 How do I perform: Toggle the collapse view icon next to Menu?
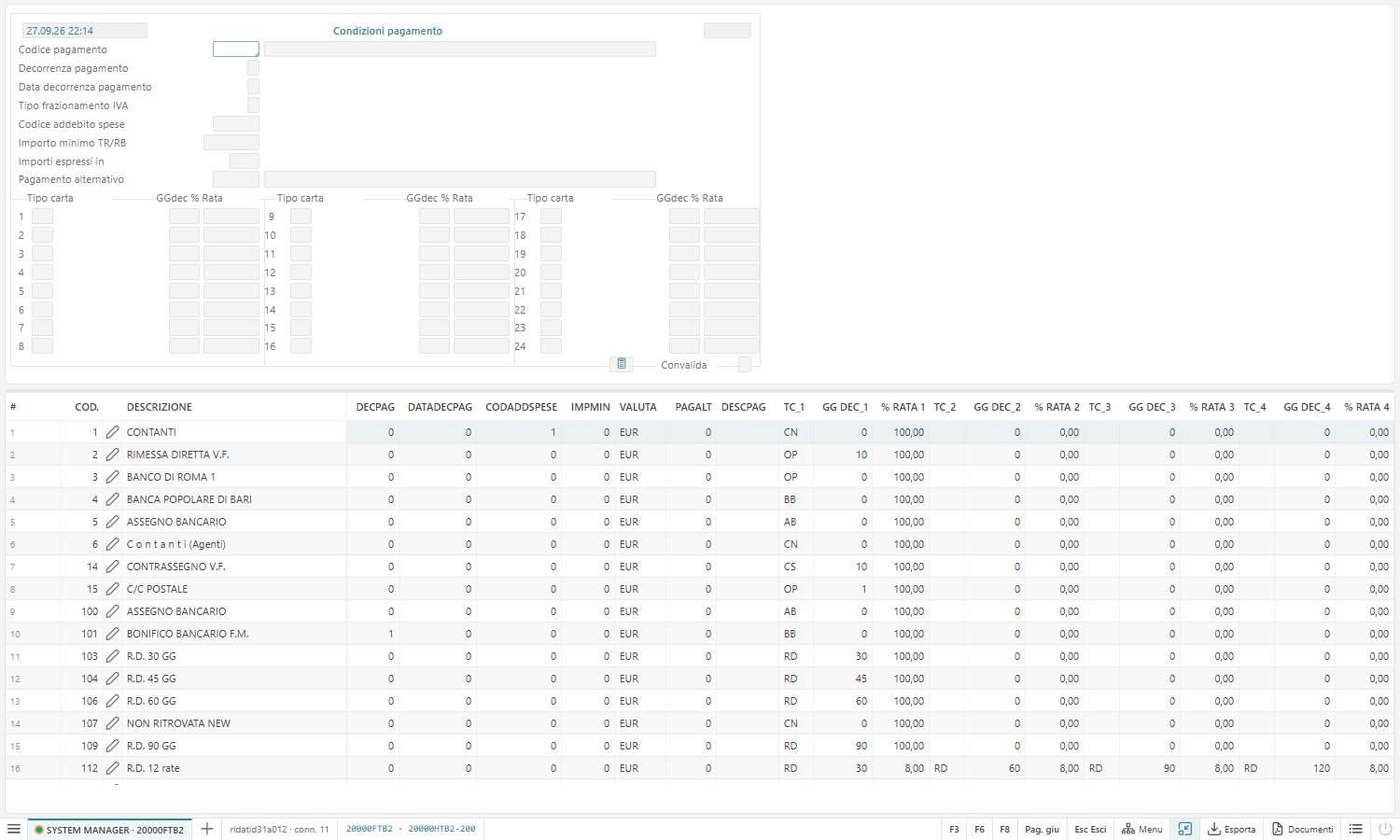tap(1185, 829)
